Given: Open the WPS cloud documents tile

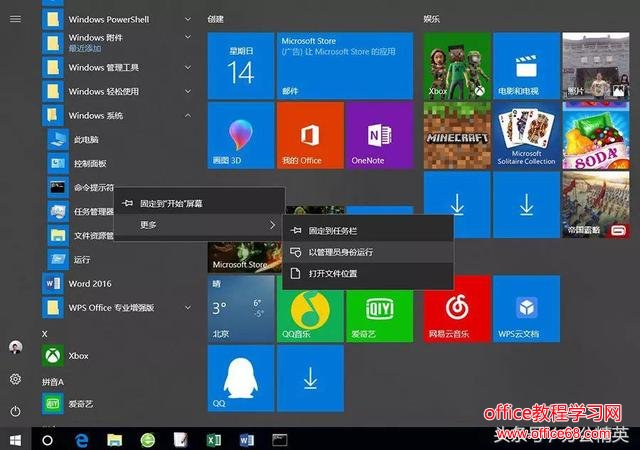Looking at the screenshot, I should pyautogui.click(x=527, y=309).
